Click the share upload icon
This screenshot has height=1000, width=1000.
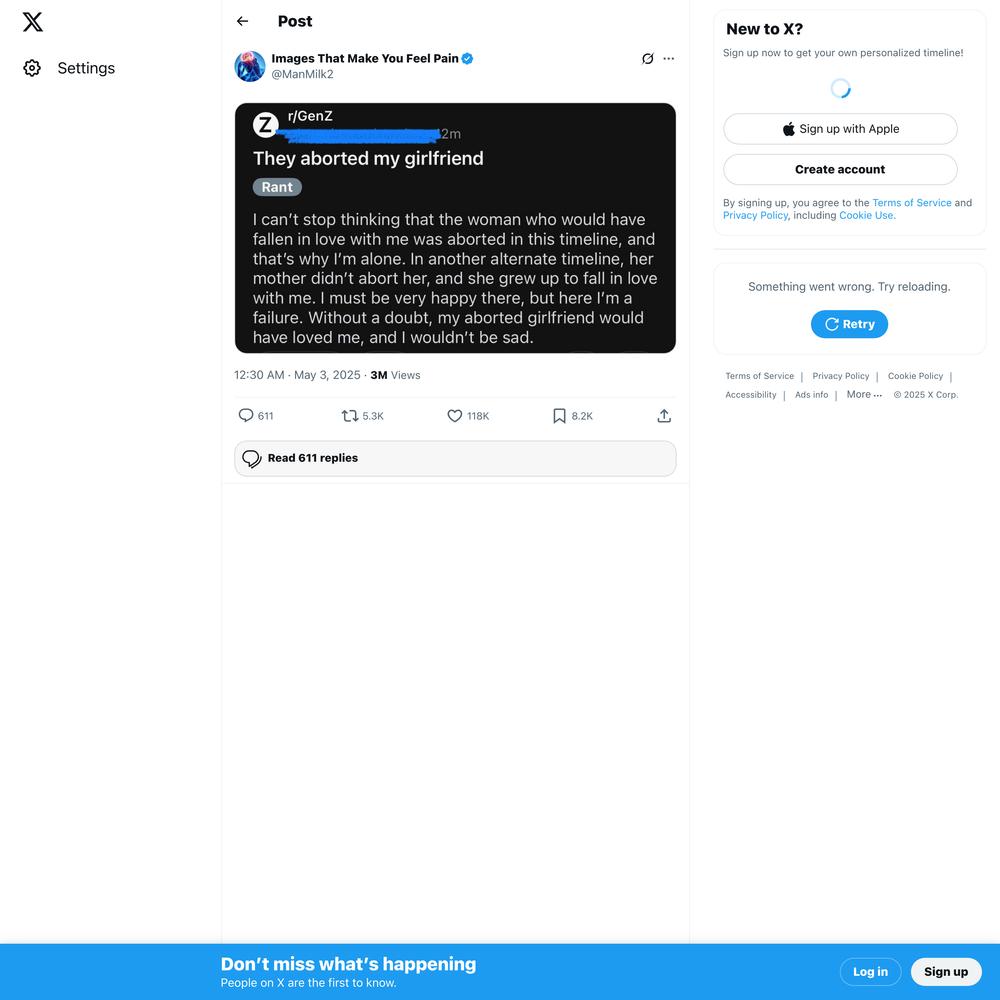(664, 416)
